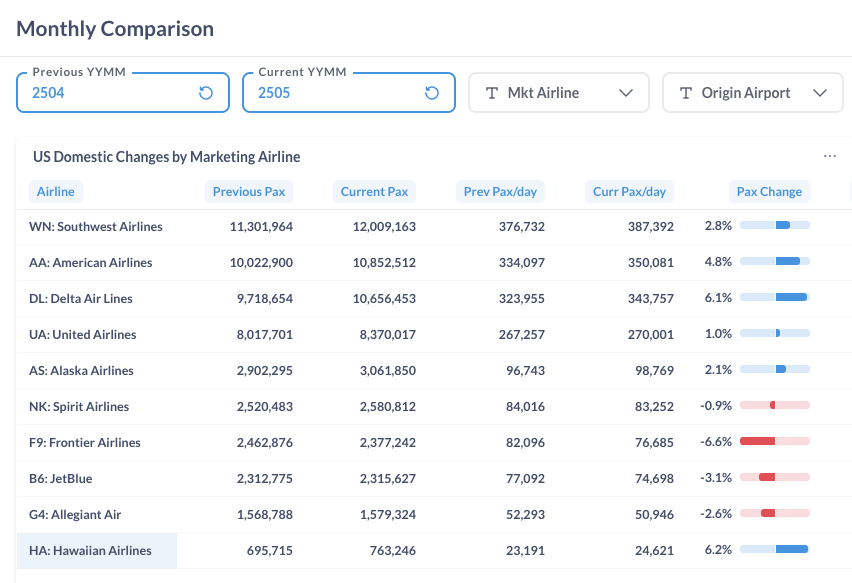The height and width of the screenshot is (583, 852).
Task: Click the text-type icon in Origin Airport filter
Action: [686, 93]
